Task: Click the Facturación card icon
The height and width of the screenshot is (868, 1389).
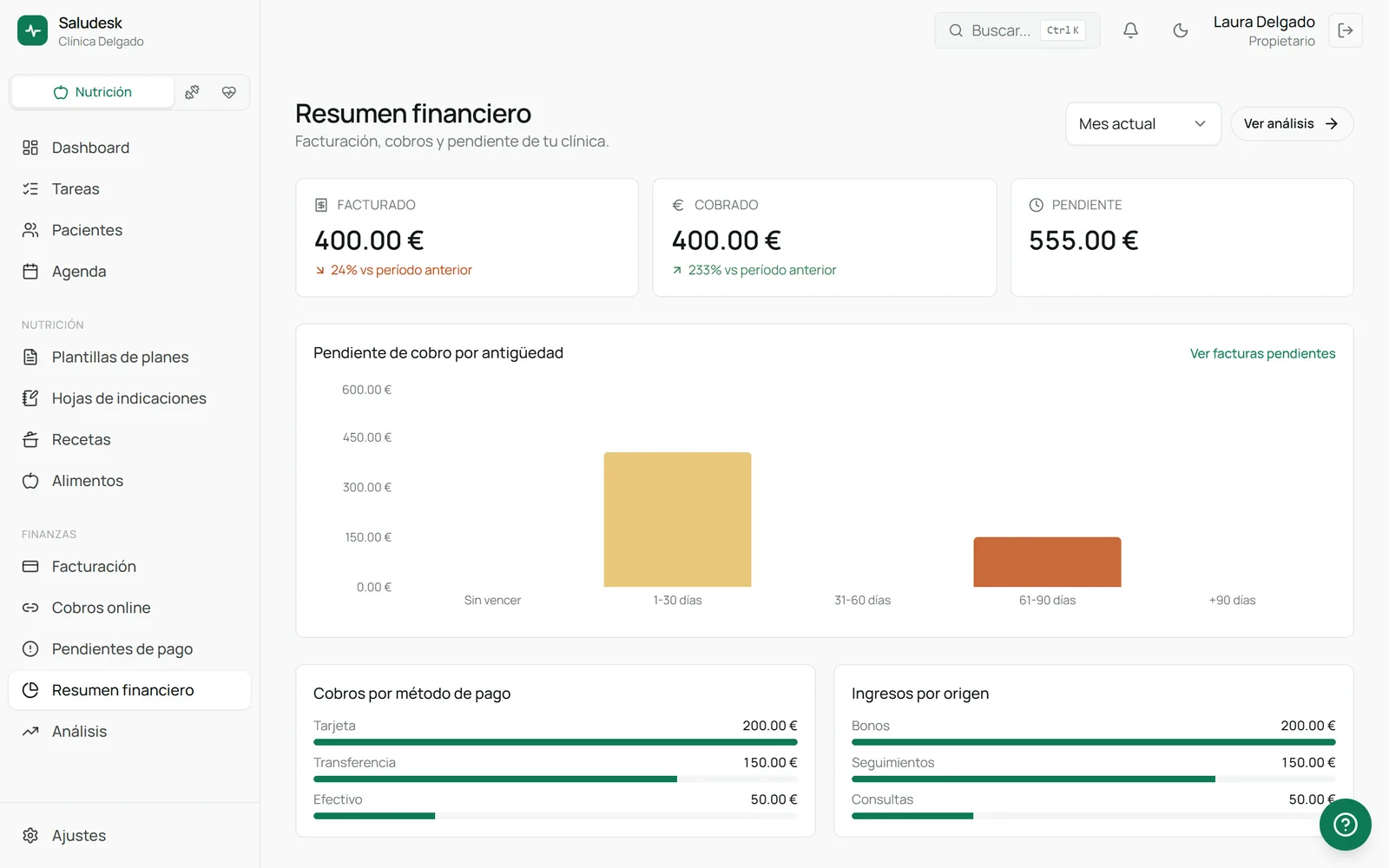Action: pyautogui.click(x=30, y=567)
